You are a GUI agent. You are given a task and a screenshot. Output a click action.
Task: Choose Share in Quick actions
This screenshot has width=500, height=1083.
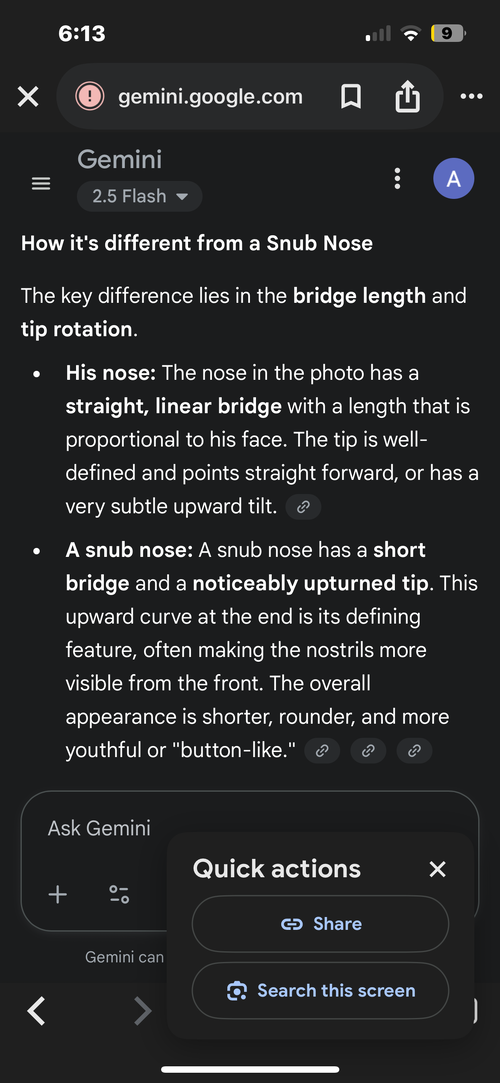coord(320,924)
